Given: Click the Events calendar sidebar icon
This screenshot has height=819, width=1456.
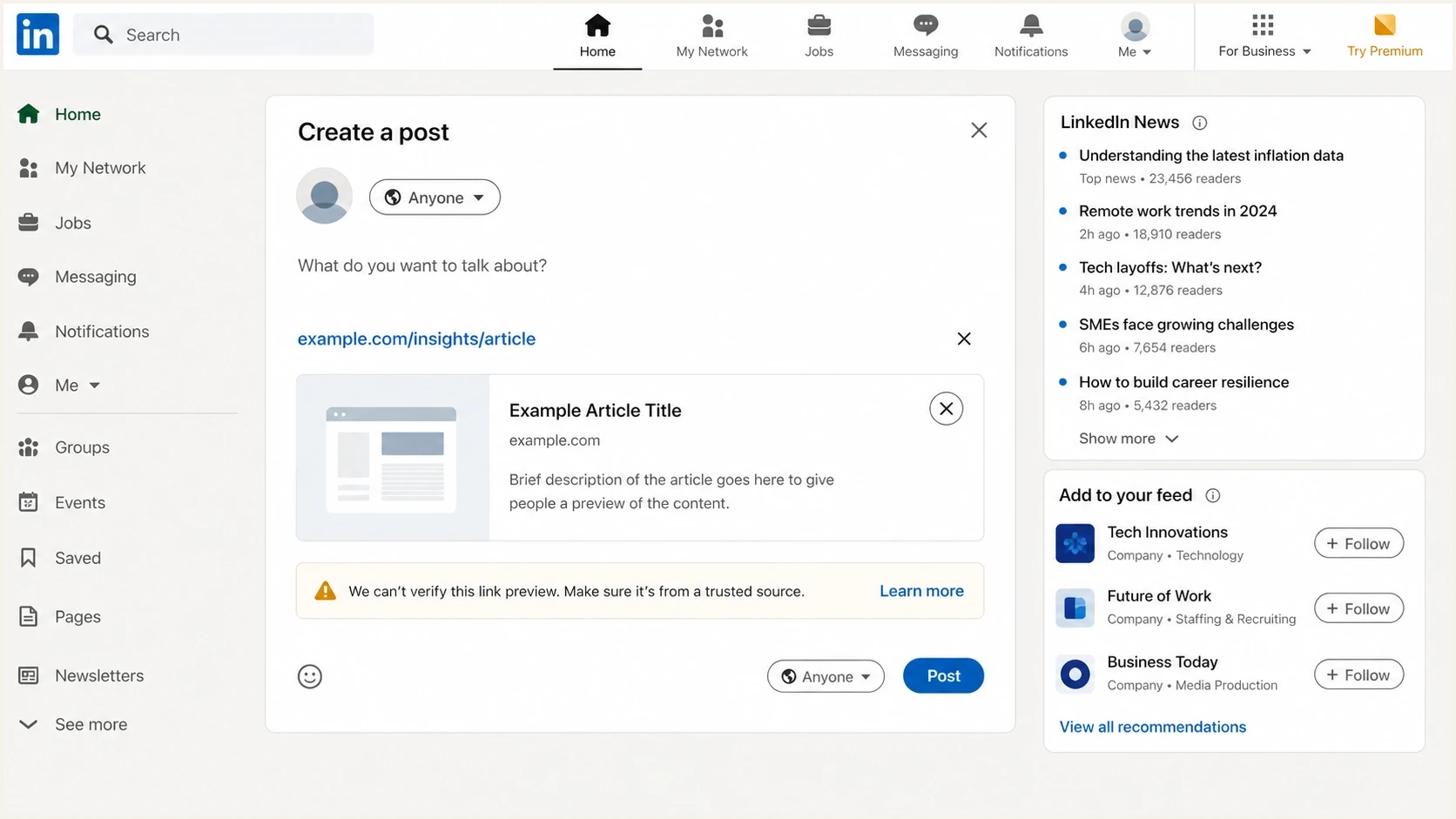Looking at the screenshot, I should pyautogui.click(x=29, y=502).
